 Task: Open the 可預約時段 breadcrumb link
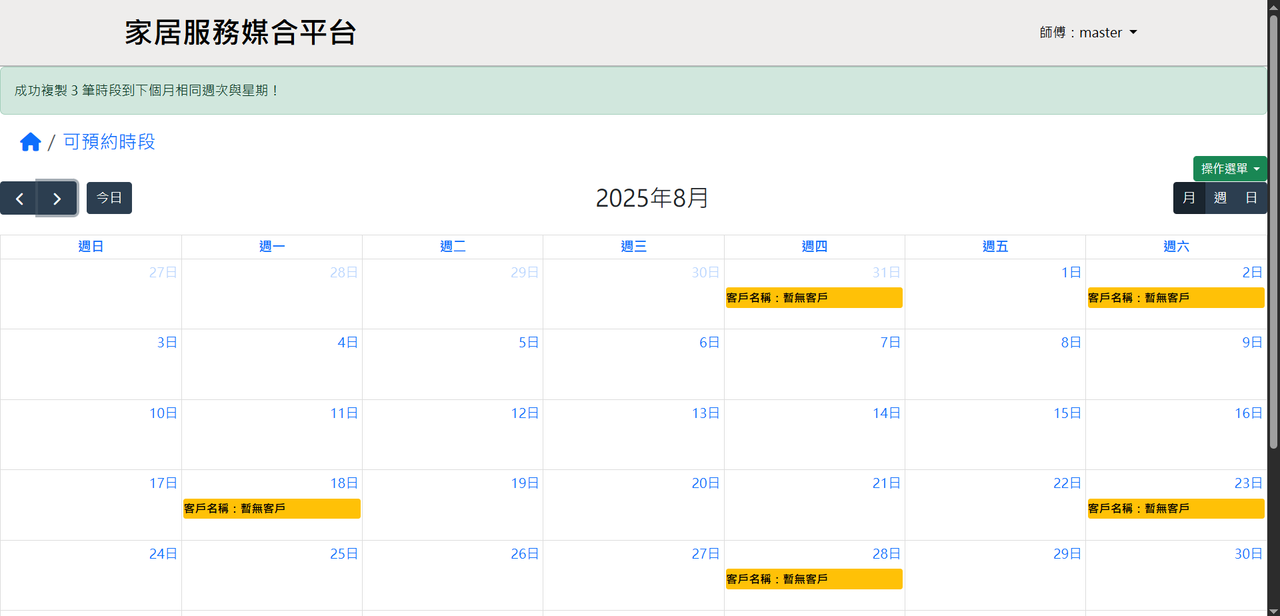(x=109, y=142)
